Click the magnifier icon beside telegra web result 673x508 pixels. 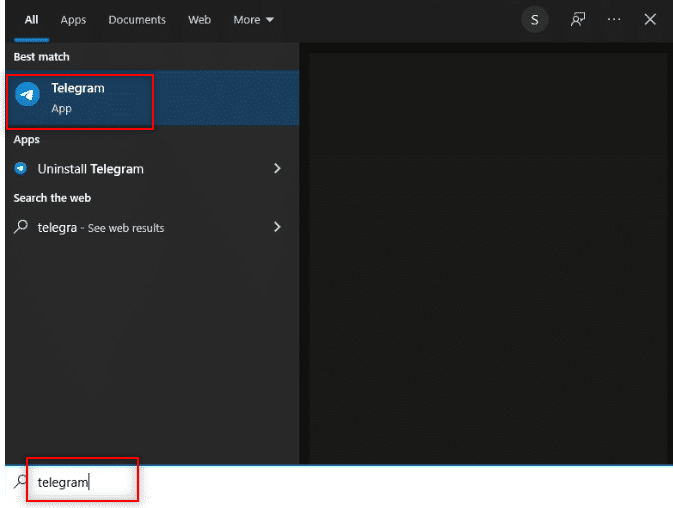(x=21, y=227)
